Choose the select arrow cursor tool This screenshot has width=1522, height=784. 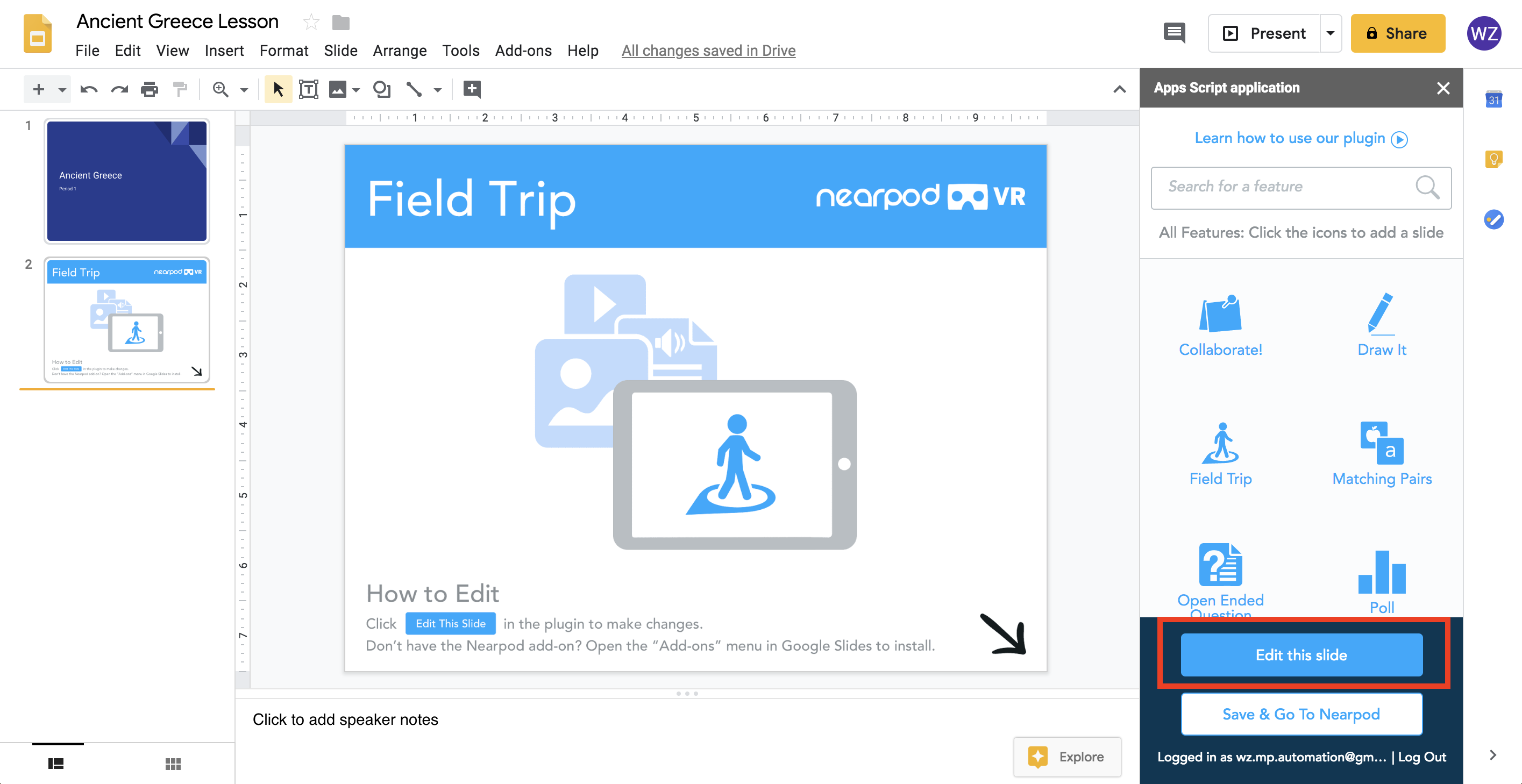pos(278,89)
